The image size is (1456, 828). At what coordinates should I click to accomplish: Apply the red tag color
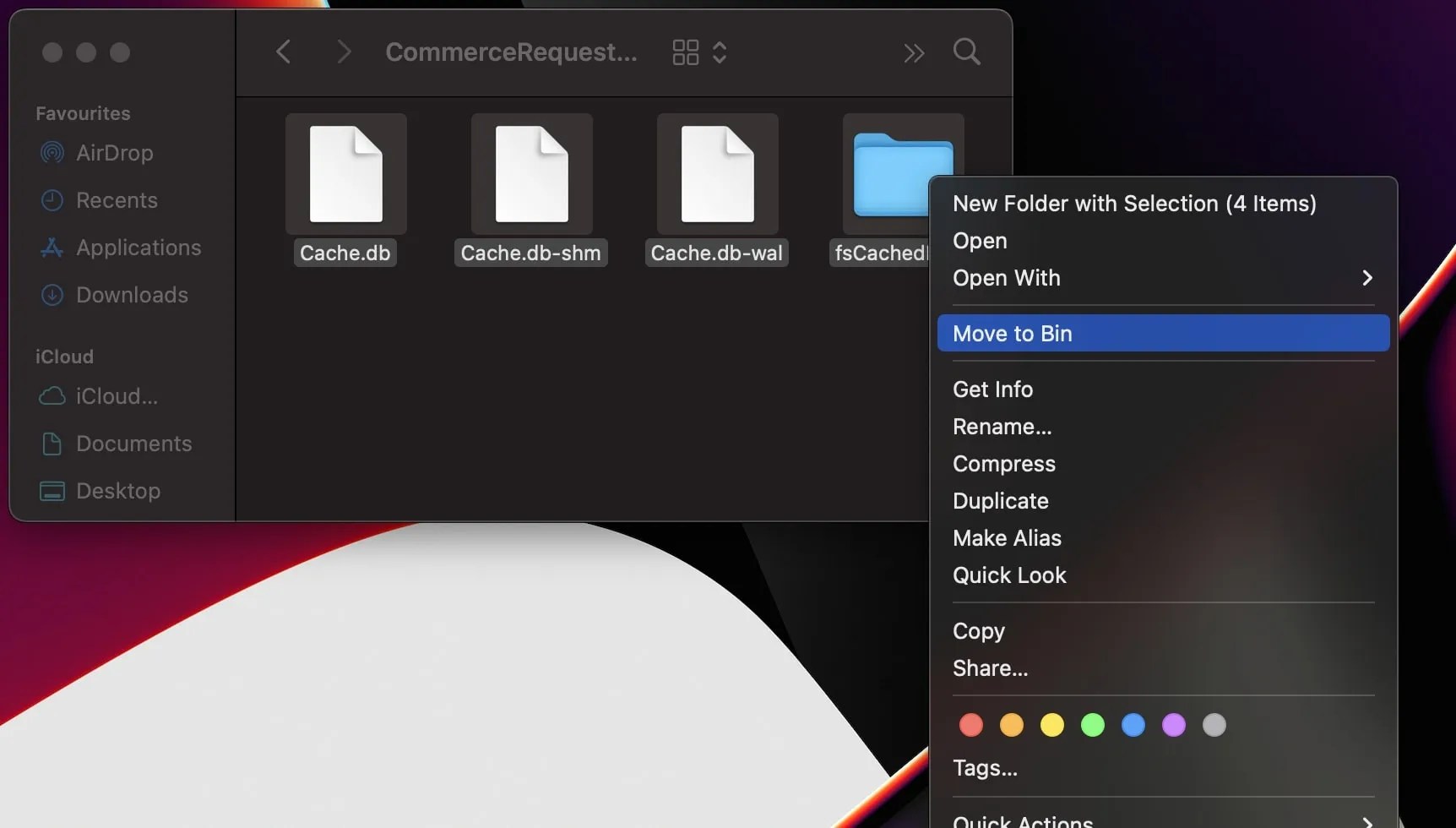(x=970, y=724)
